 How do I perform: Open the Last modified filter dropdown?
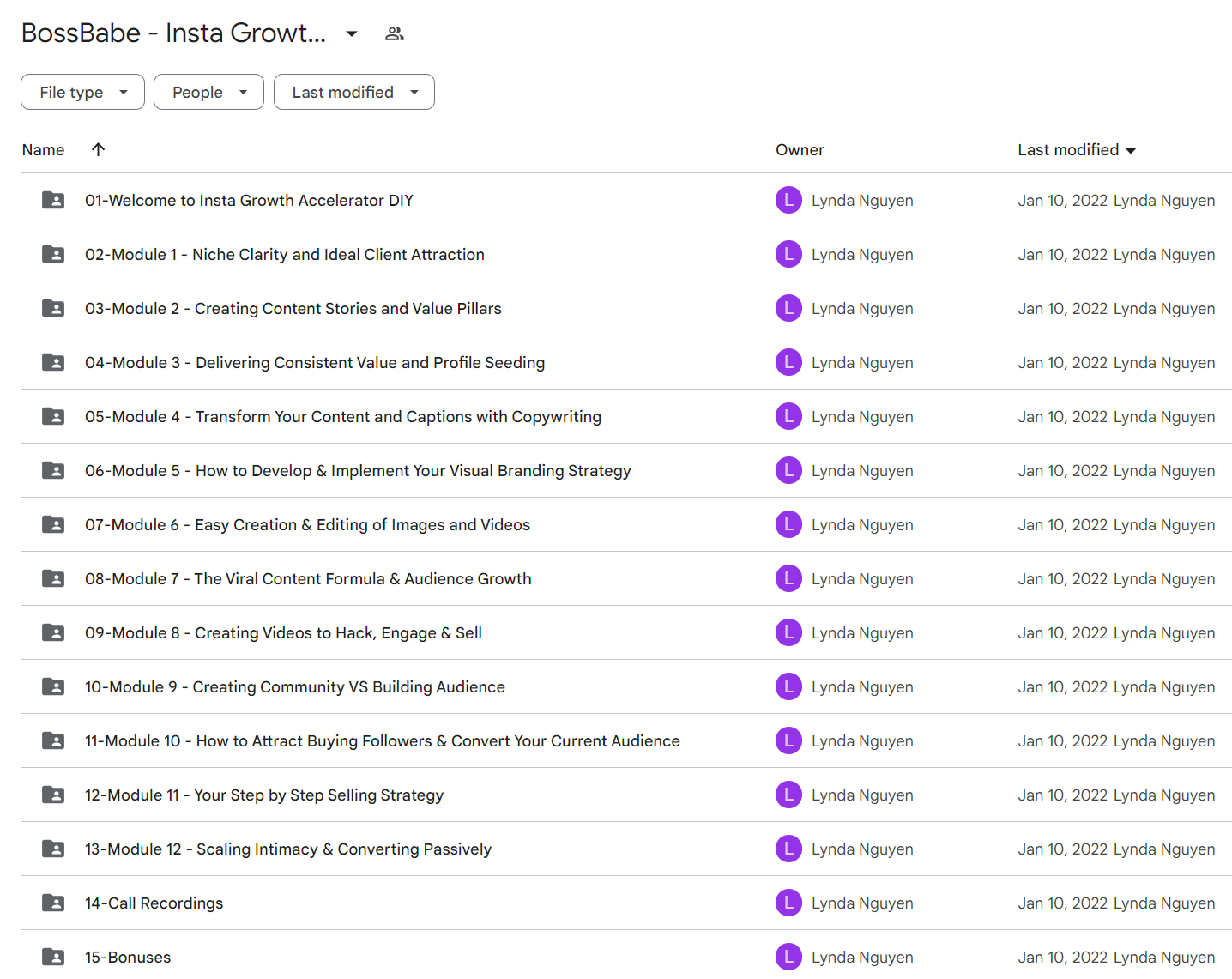(353, 92)
